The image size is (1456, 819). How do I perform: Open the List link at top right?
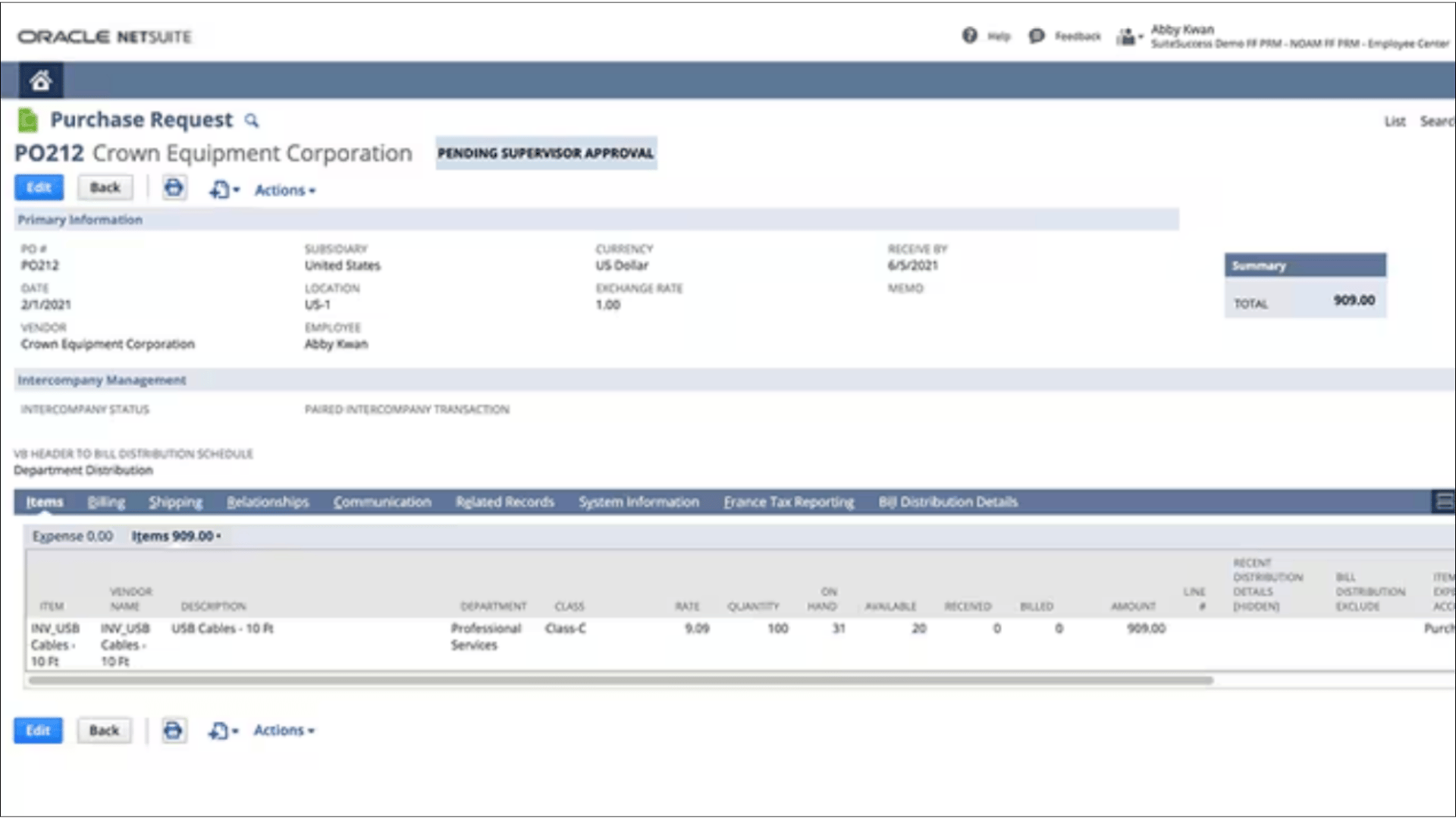pos(1394,121)
